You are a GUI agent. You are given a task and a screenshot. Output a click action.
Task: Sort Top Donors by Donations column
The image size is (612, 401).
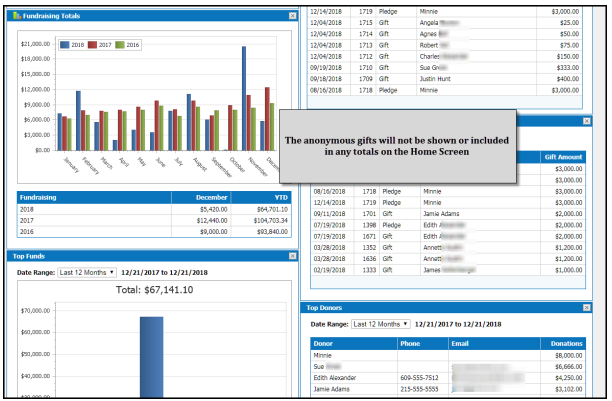pos(563,344)
